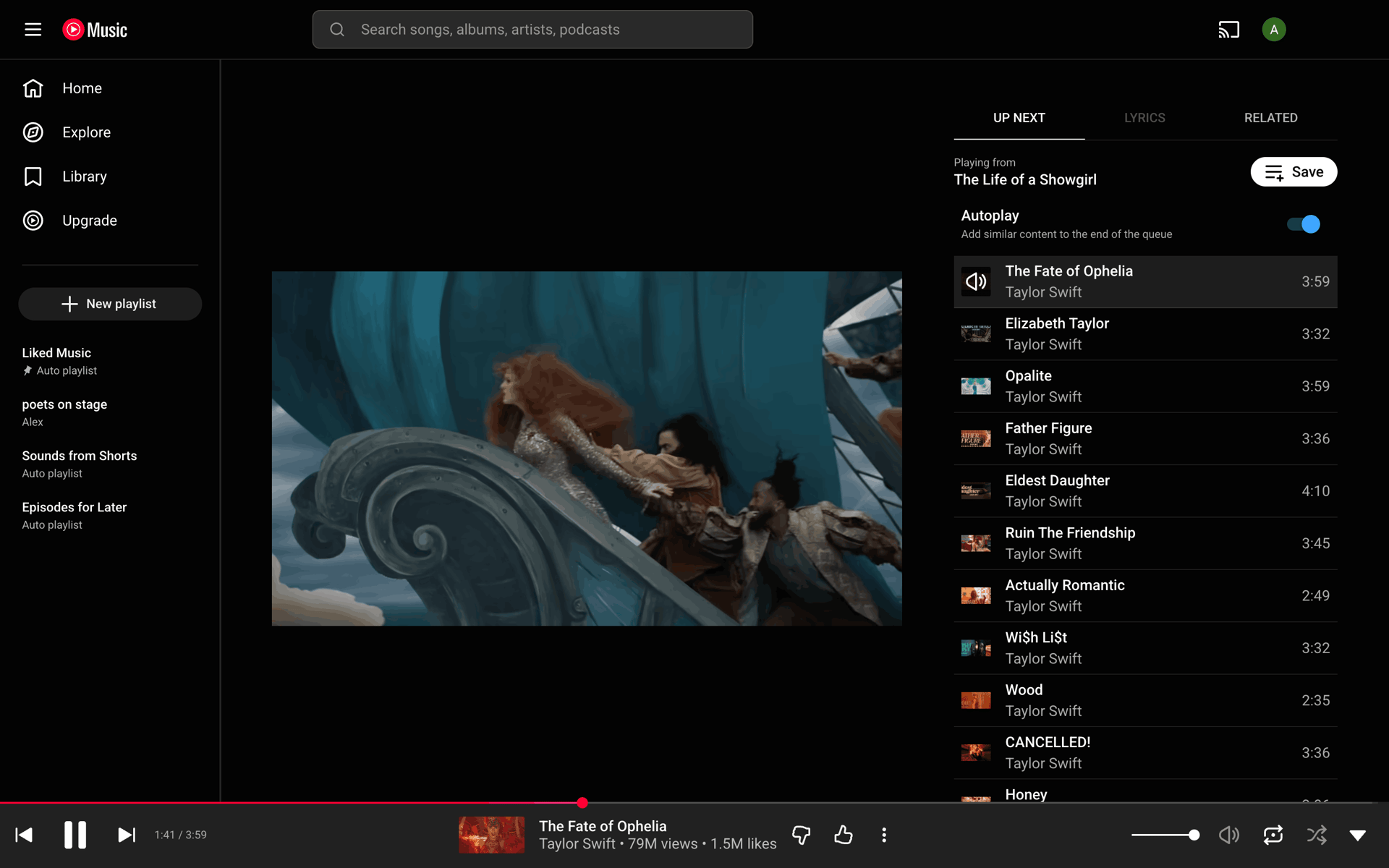This screenshot has height=868, width=1389.
Task: Open Explore in sidebar
Action: [110, 132]
